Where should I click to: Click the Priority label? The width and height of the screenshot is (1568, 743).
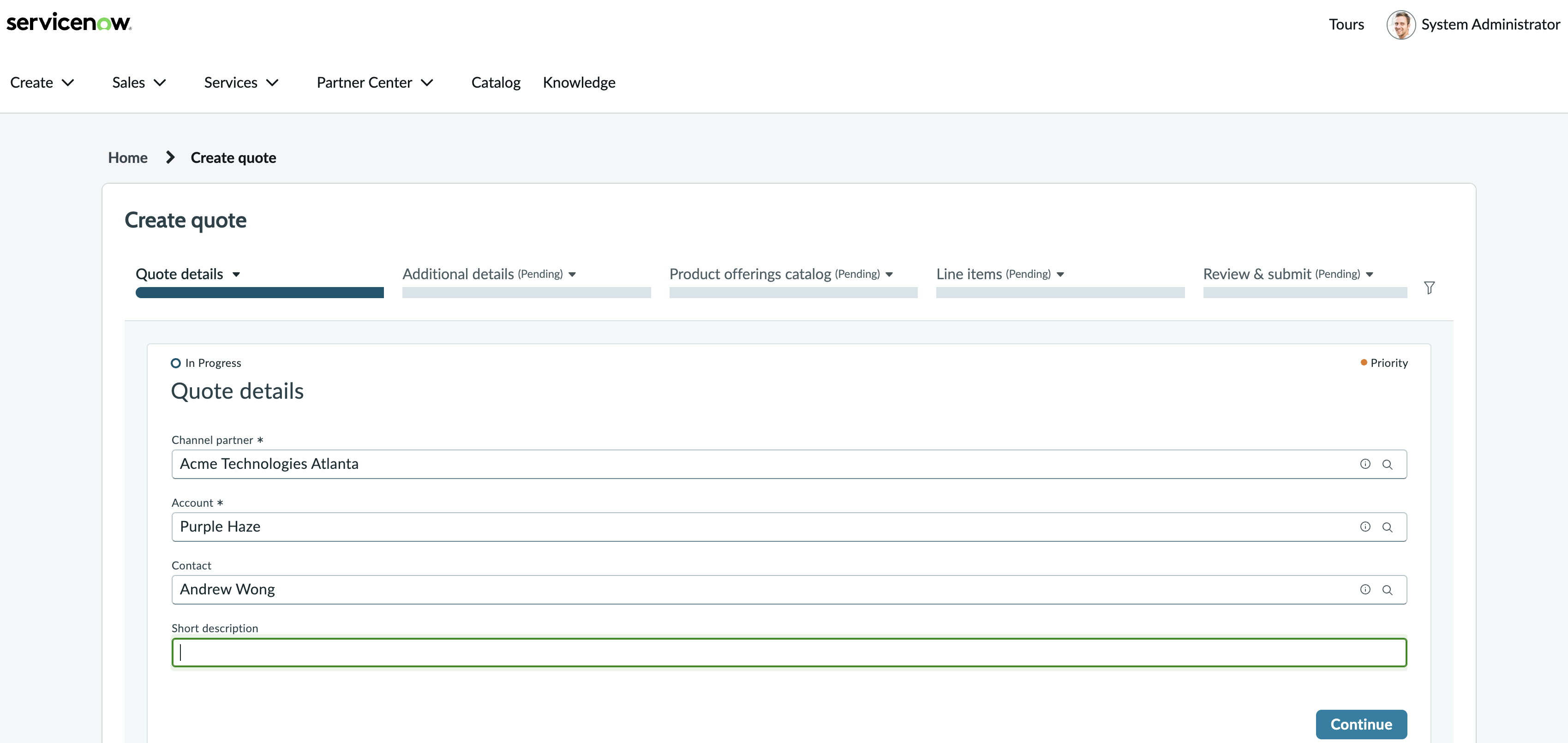[x=1389, y=363]
